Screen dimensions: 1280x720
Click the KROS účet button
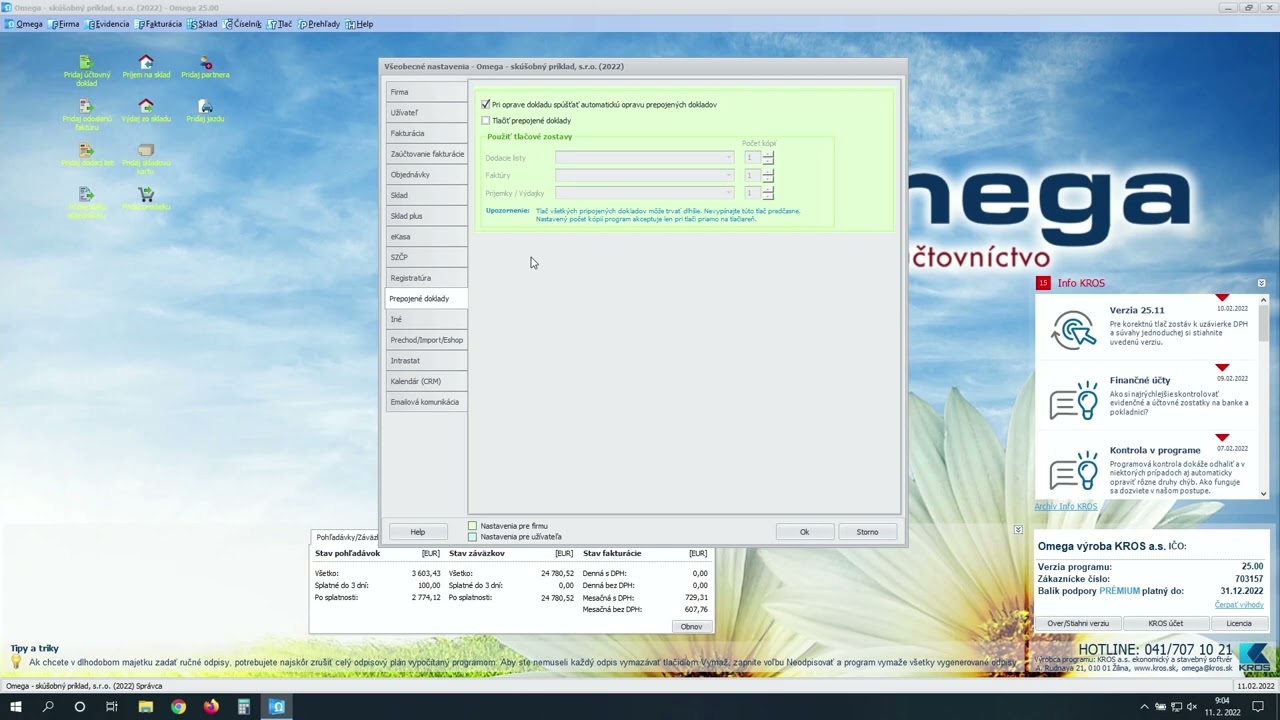1165,623
